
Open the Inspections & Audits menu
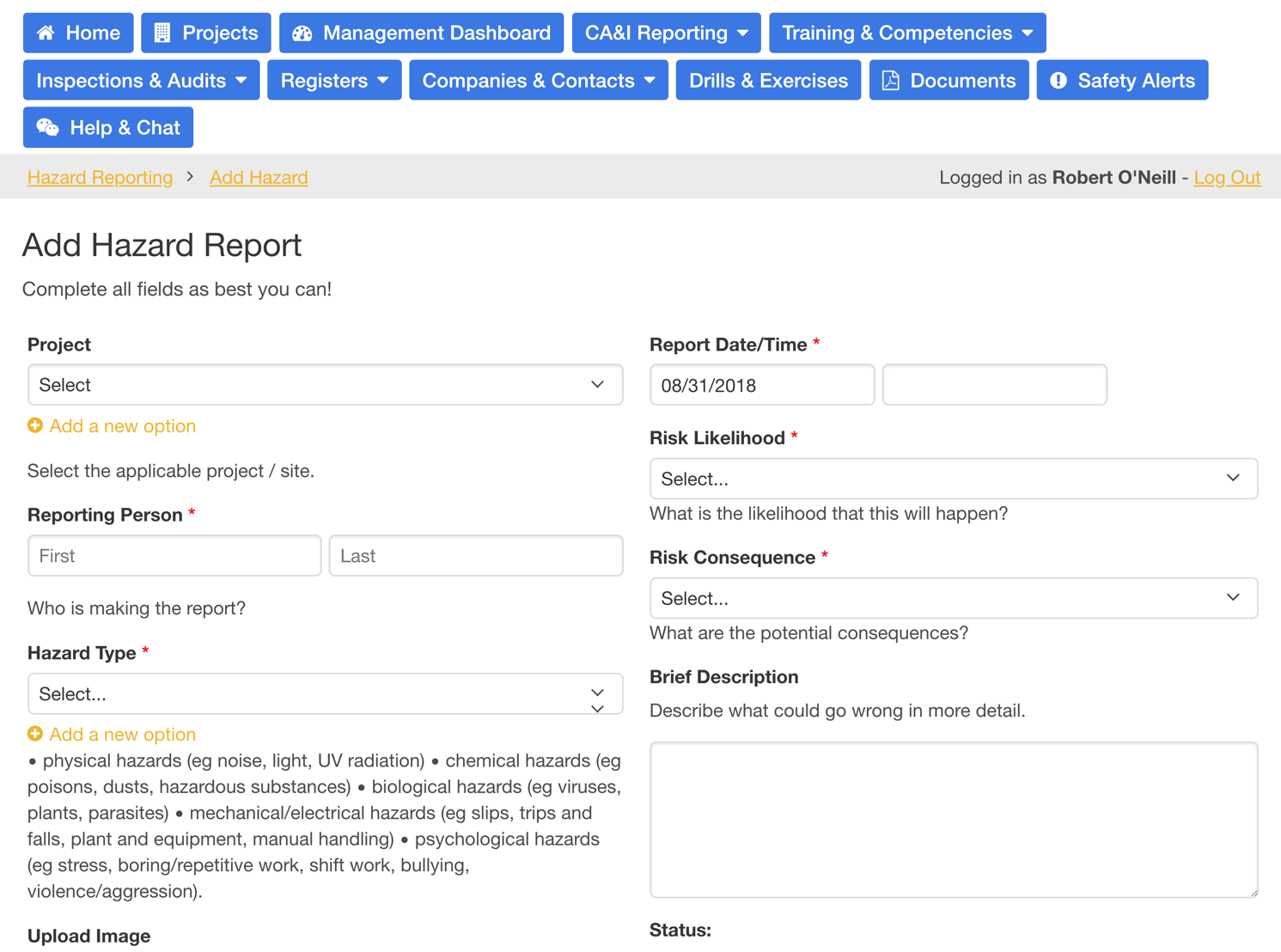141,80
